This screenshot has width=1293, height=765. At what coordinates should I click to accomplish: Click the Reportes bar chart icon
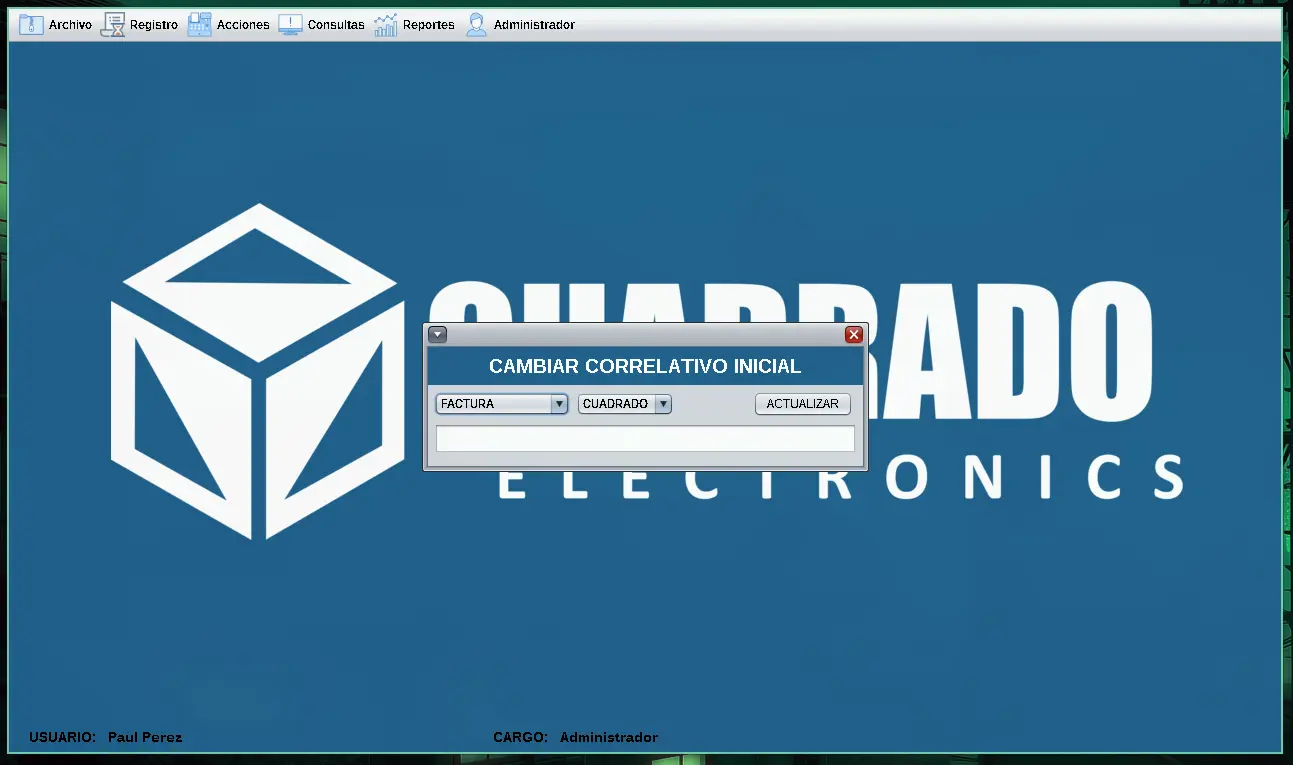pyautogui.click(x=386, y=24)
